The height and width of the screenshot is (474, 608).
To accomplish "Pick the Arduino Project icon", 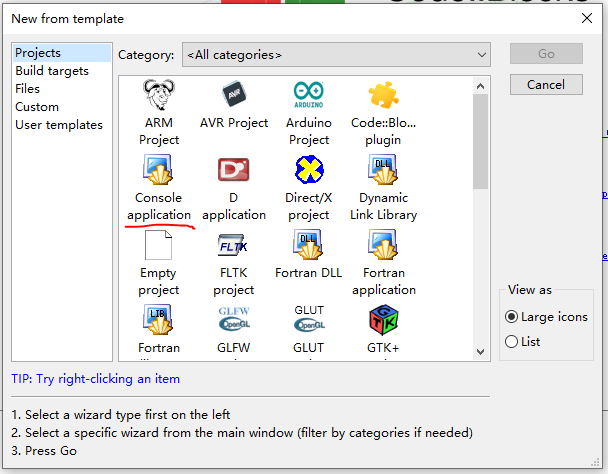I will pyautogui.click(x=309, y=95).
